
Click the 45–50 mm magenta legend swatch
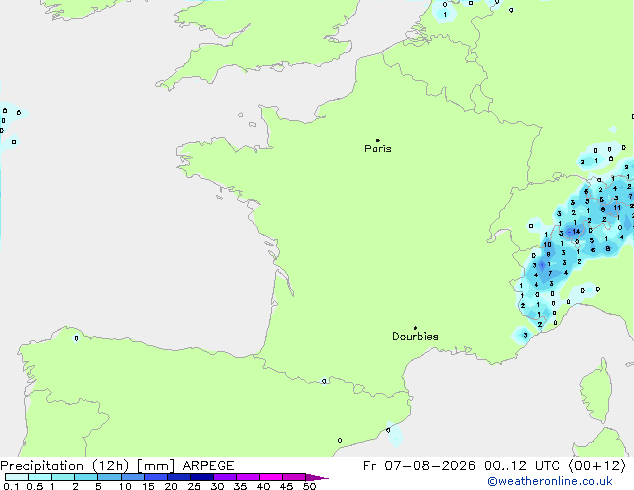(x=294, y=477)
